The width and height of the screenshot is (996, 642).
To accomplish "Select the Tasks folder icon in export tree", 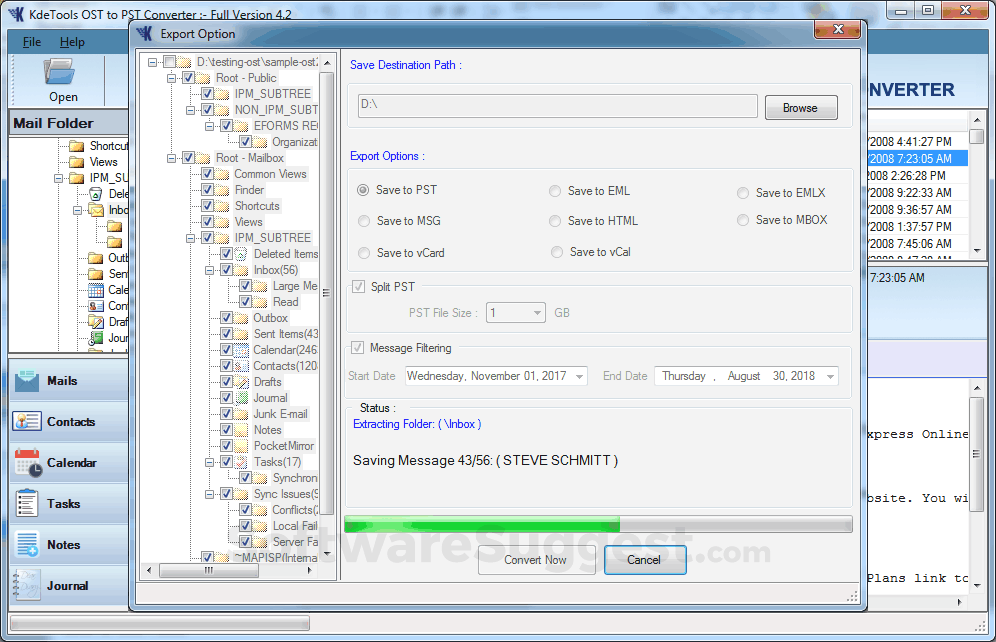I will click(241, 462).
